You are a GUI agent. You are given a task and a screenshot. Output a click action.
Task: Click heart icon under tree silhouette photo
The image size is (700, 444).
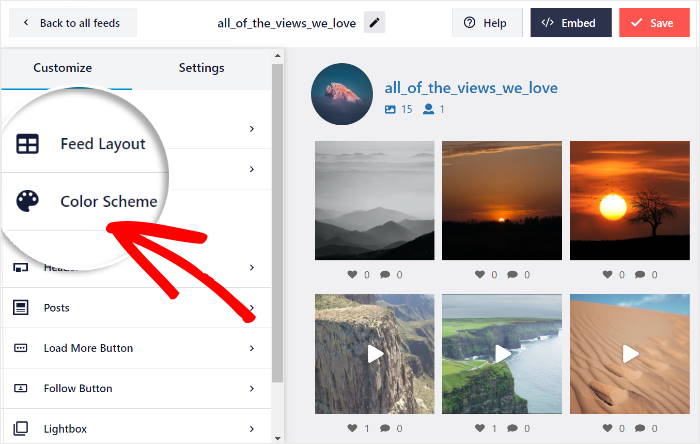pos(608,274)
